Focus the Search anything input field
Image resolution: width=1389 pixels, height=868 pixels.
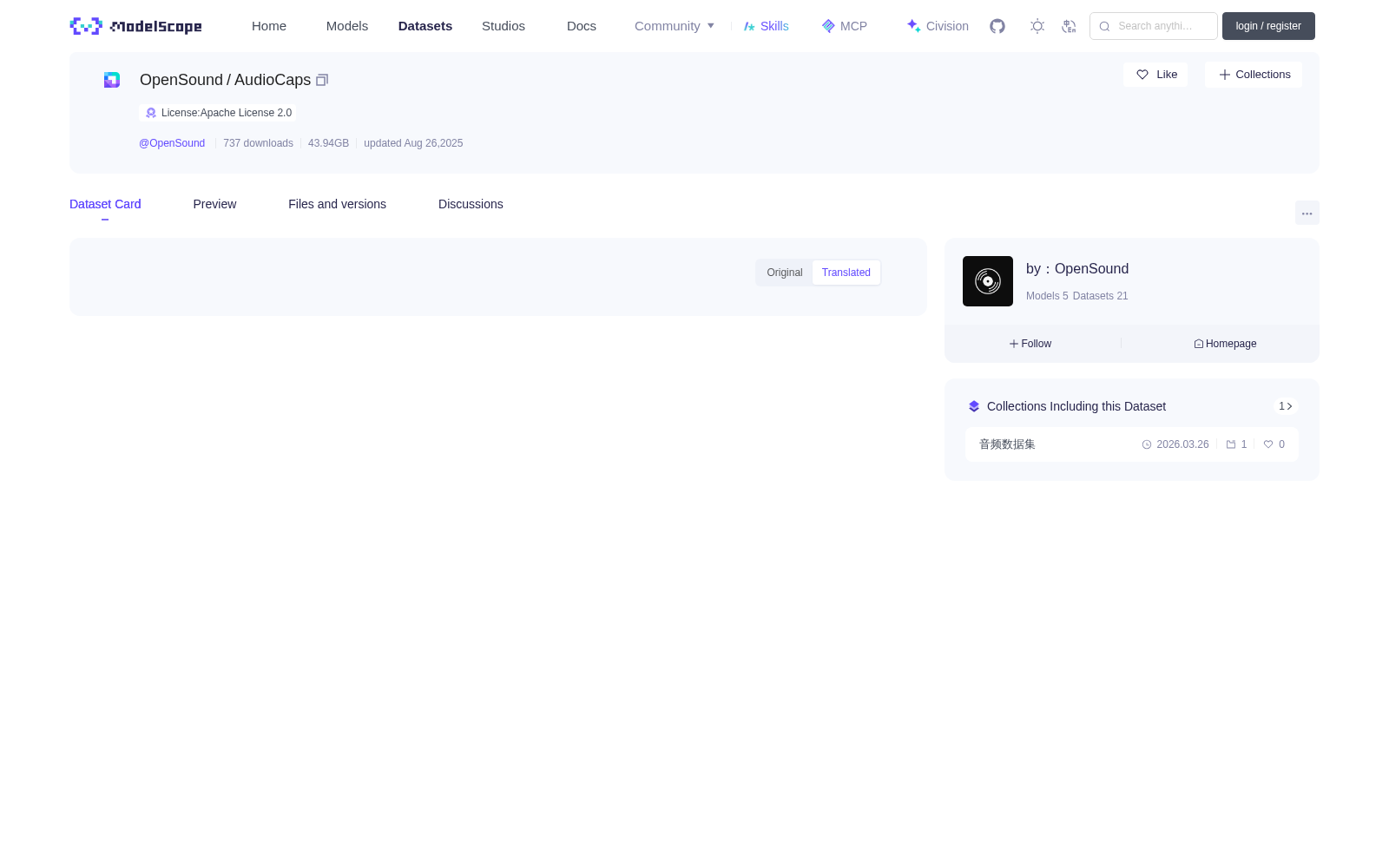click(x=1154, y=26)
